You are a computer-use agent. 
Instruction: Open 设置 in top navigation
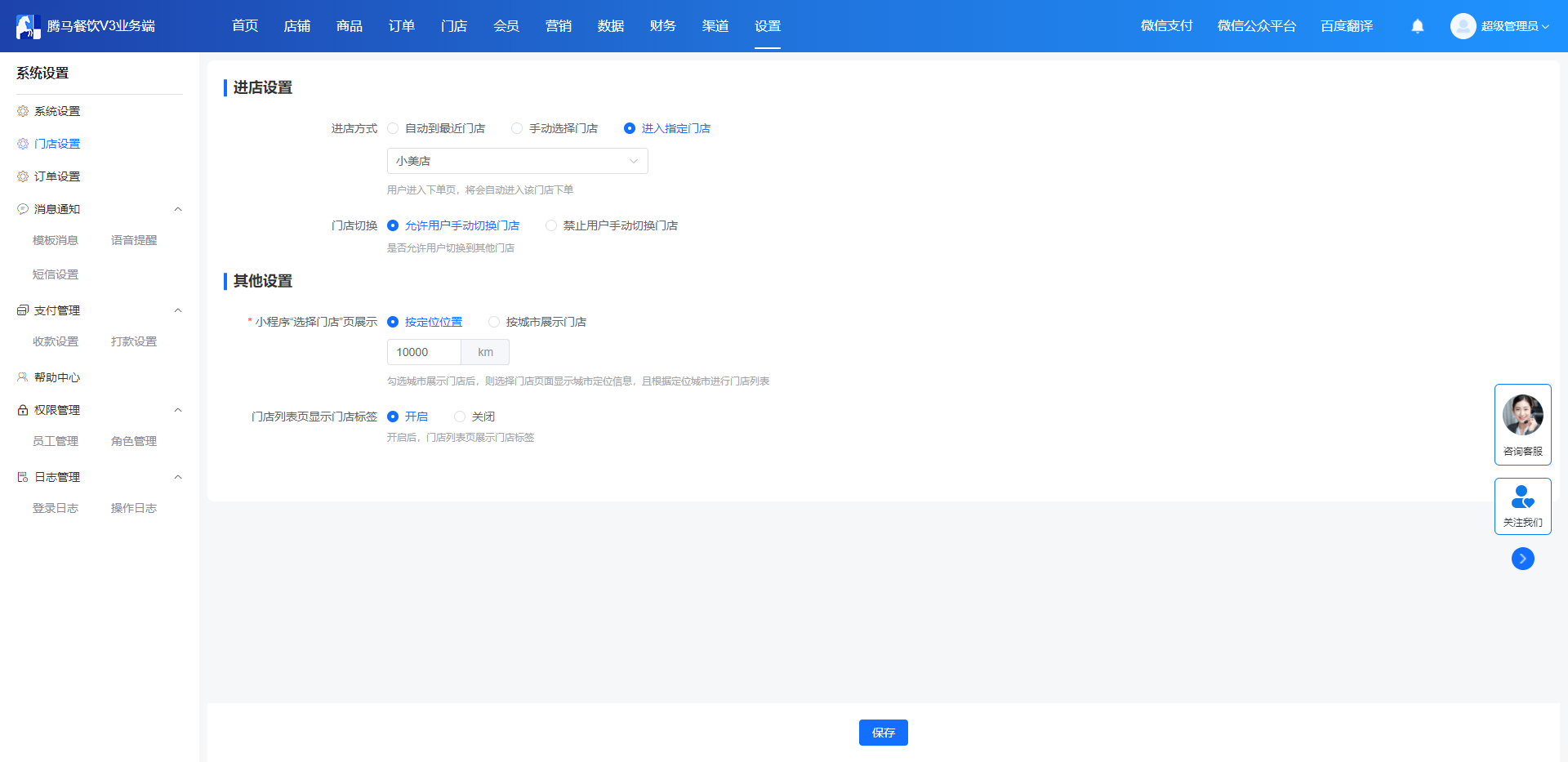[768, 26]
